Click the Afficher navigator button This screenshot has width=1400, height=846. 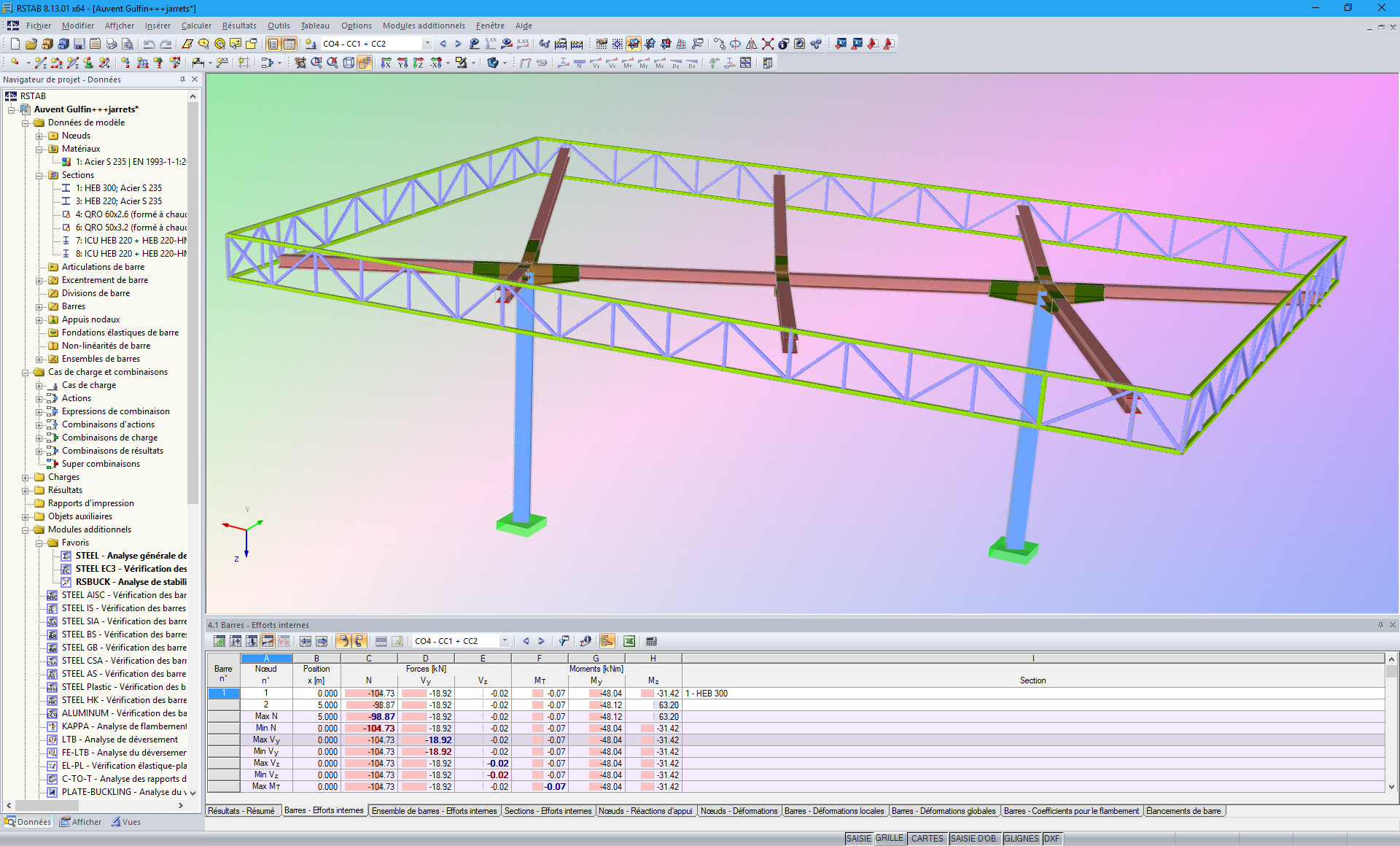coord(81,822)
